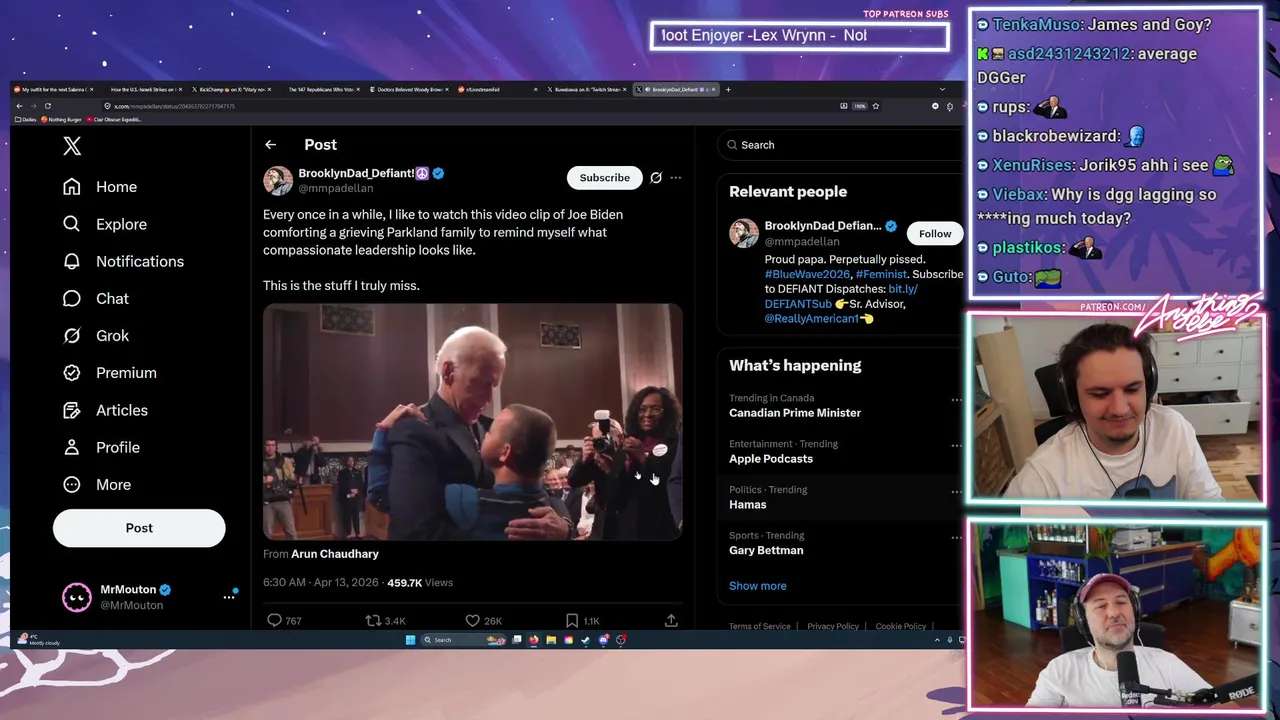Viewport: 1280px width, 720px height.
Task: Open BrooklynDad_Defiant avatar in Relevant people
Action: pyautogui.click(x=744, y=233)
